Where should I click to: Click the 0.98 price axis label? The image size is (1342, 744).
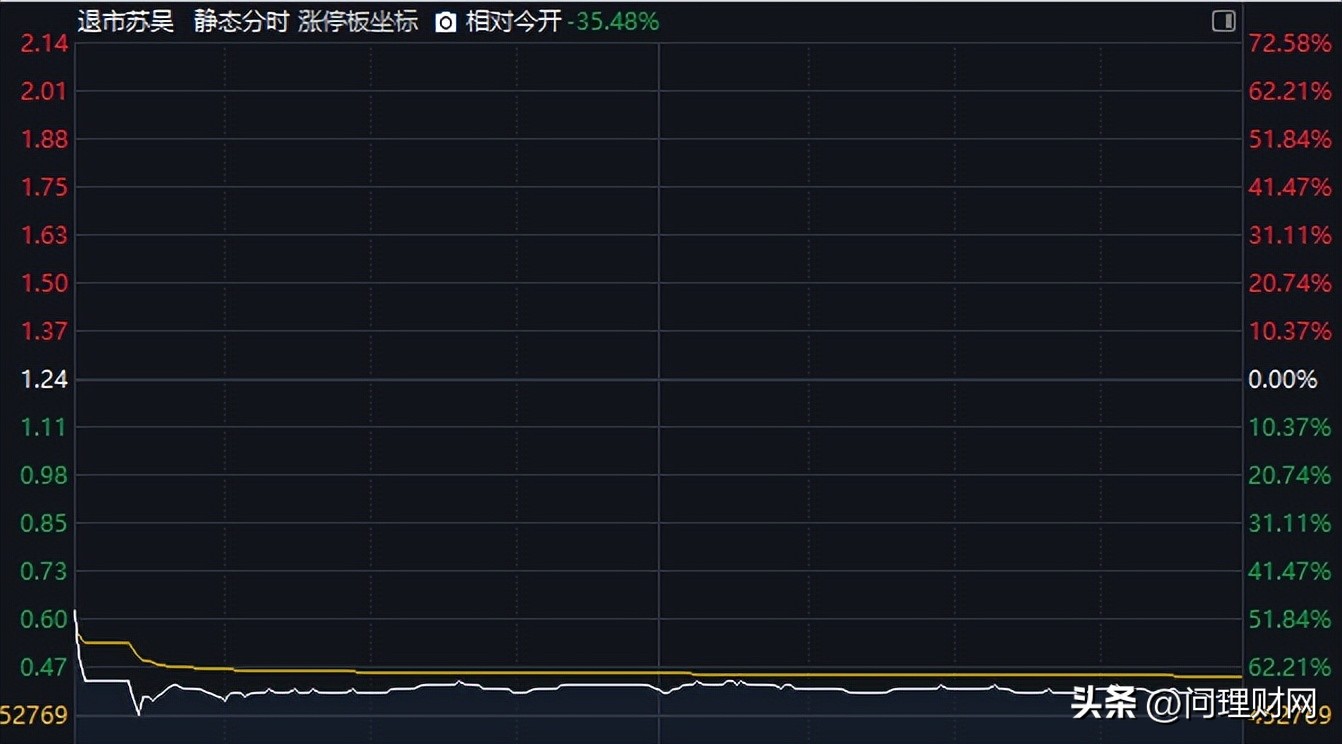(45, 475)
